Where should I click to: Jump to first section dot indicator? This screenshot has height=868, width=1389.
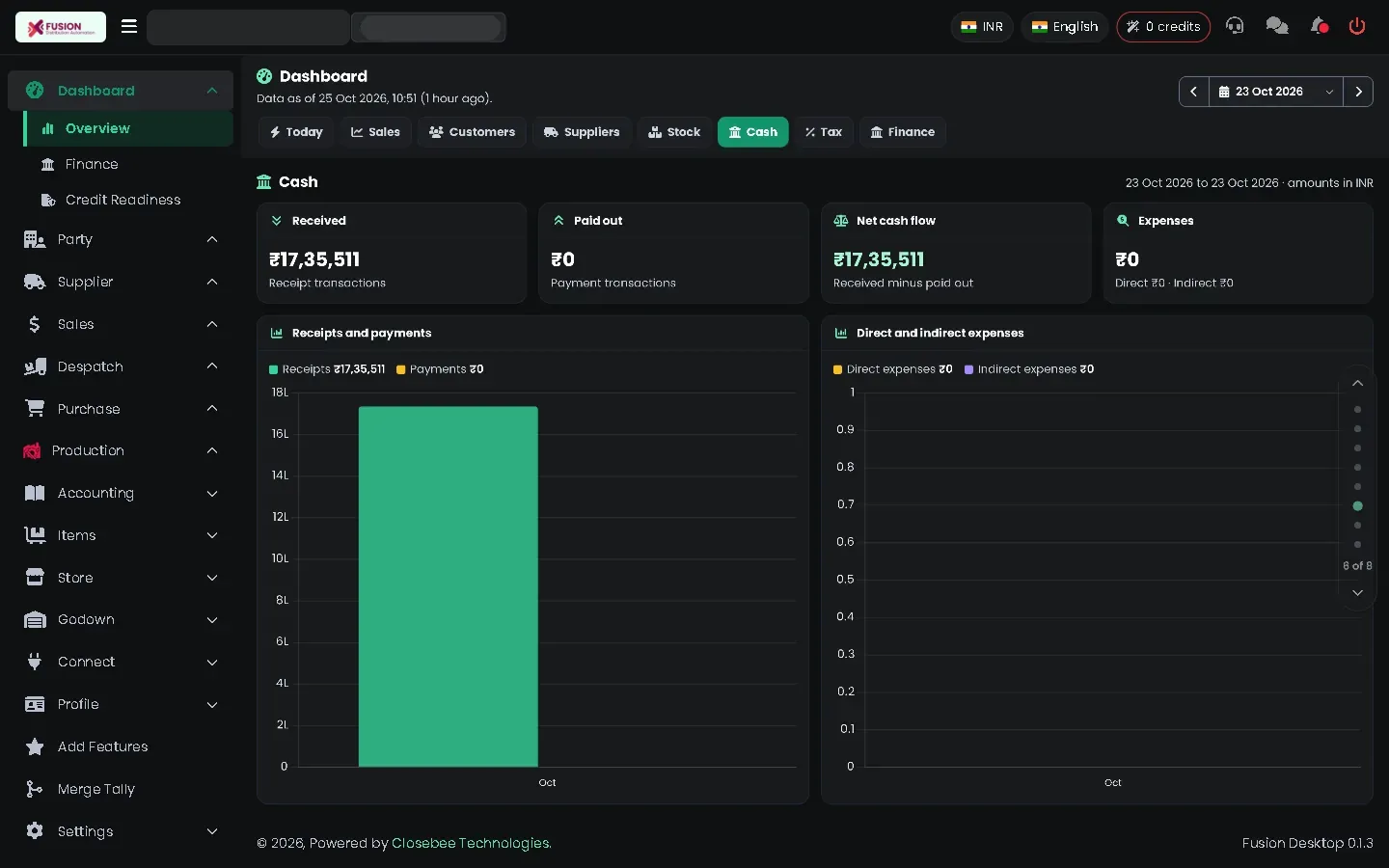coord(1357,409)
